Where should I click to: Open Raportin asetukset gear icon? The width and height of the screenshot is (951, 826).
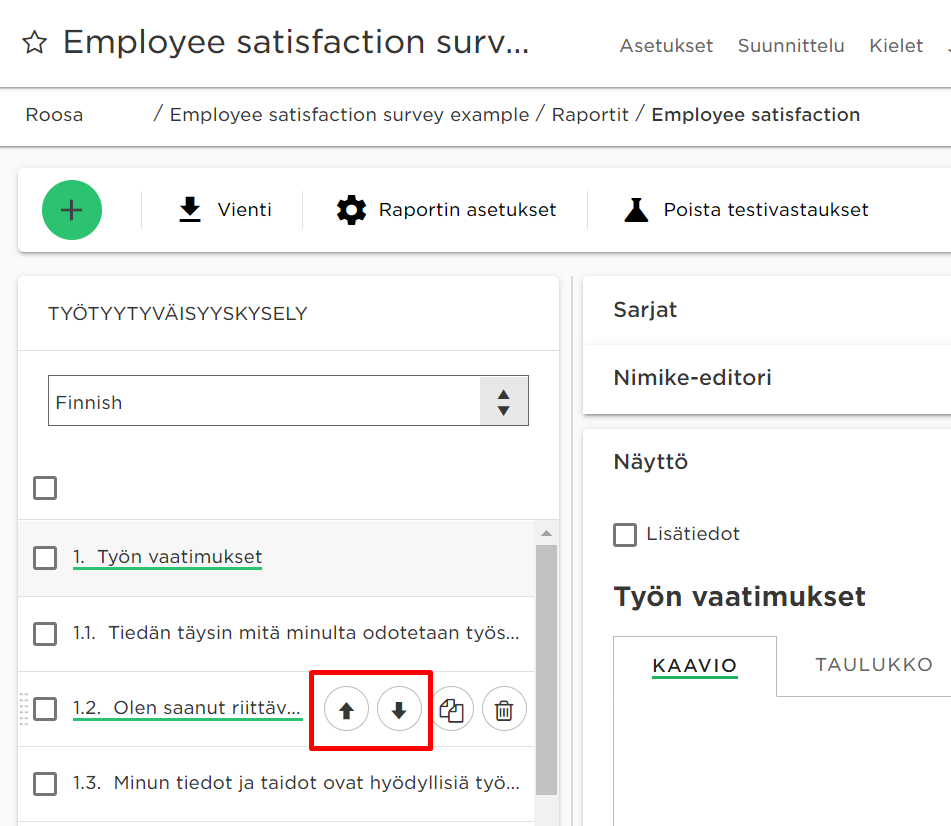[351, 210]
